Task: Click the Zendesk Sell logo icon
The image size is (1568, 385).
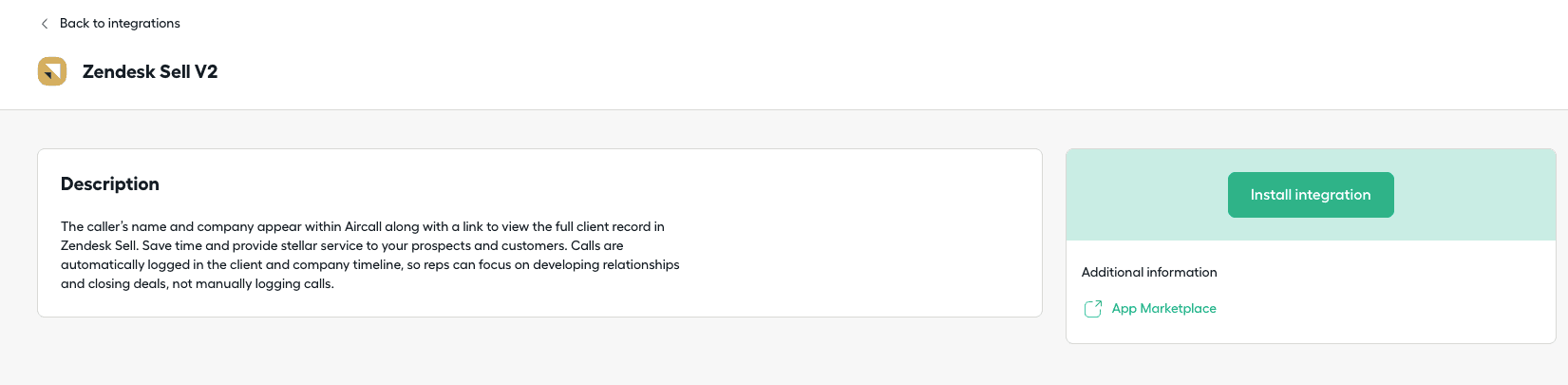Action: (52, 71)
